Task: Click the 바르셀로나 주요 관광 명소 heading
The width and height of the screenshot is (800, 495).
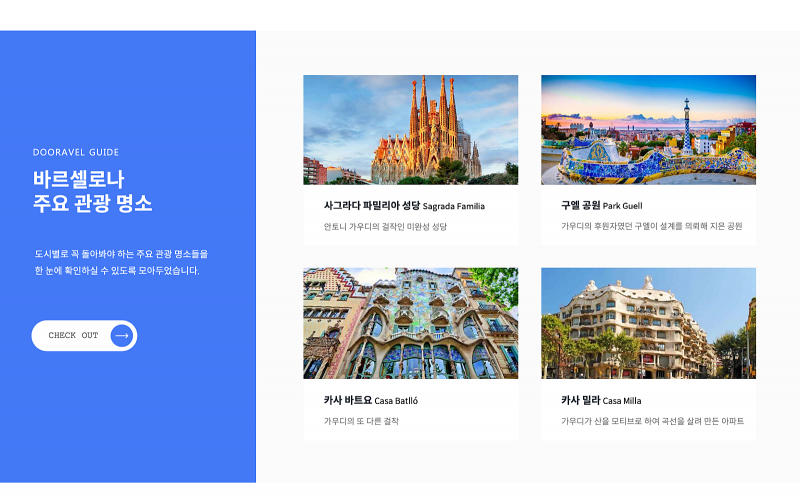Action: pos(92,192)
